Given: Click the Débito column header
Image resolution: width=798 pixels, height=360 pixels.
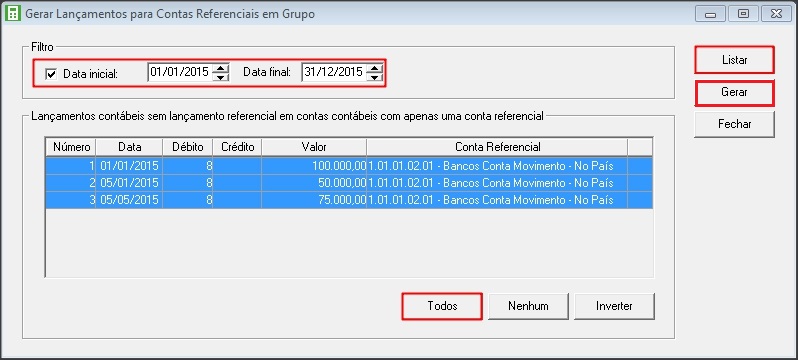Looking at the screenshot, I should 188,147.
